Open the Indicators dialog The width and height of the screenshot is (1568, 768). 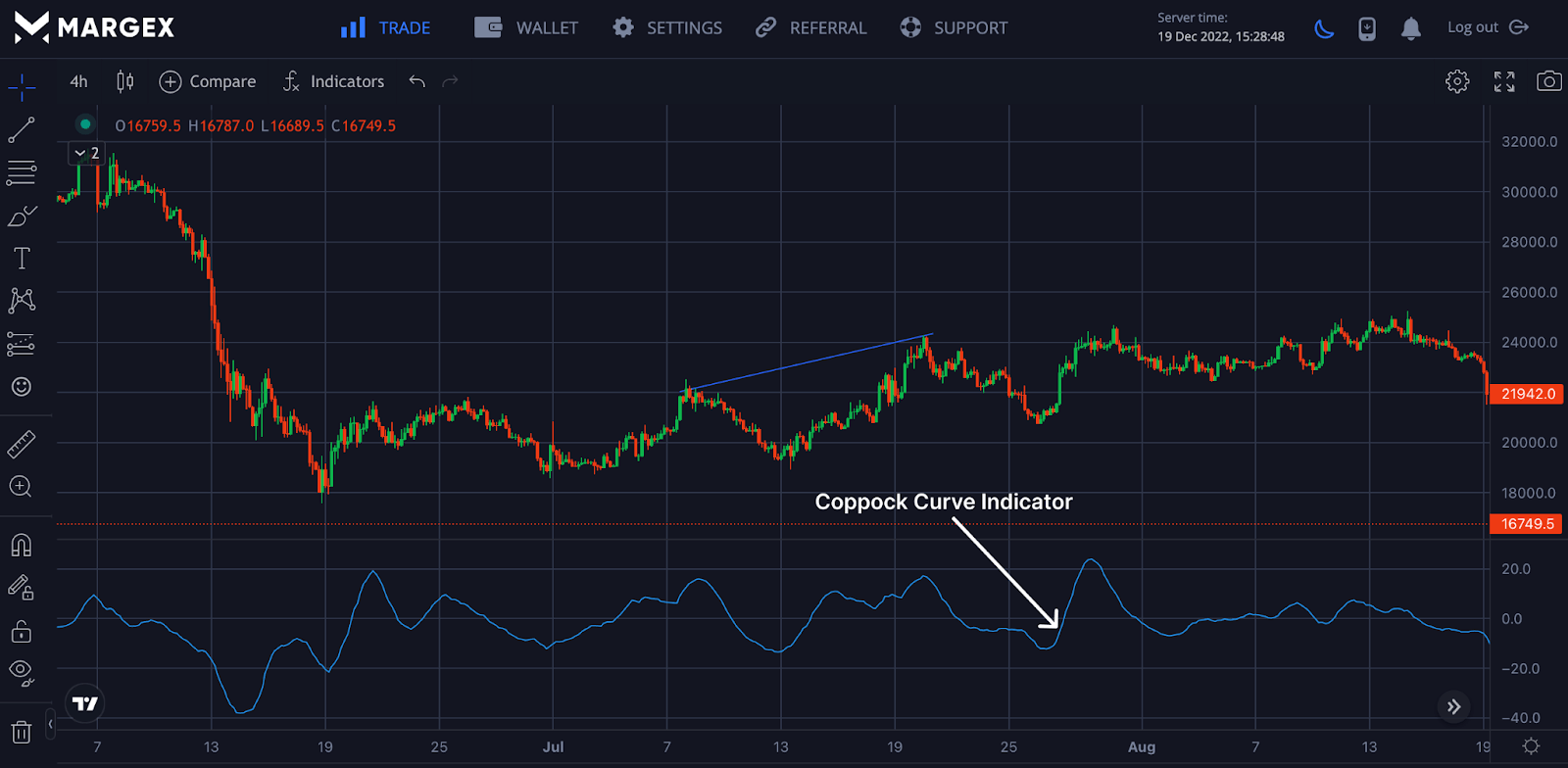point(333,81)
